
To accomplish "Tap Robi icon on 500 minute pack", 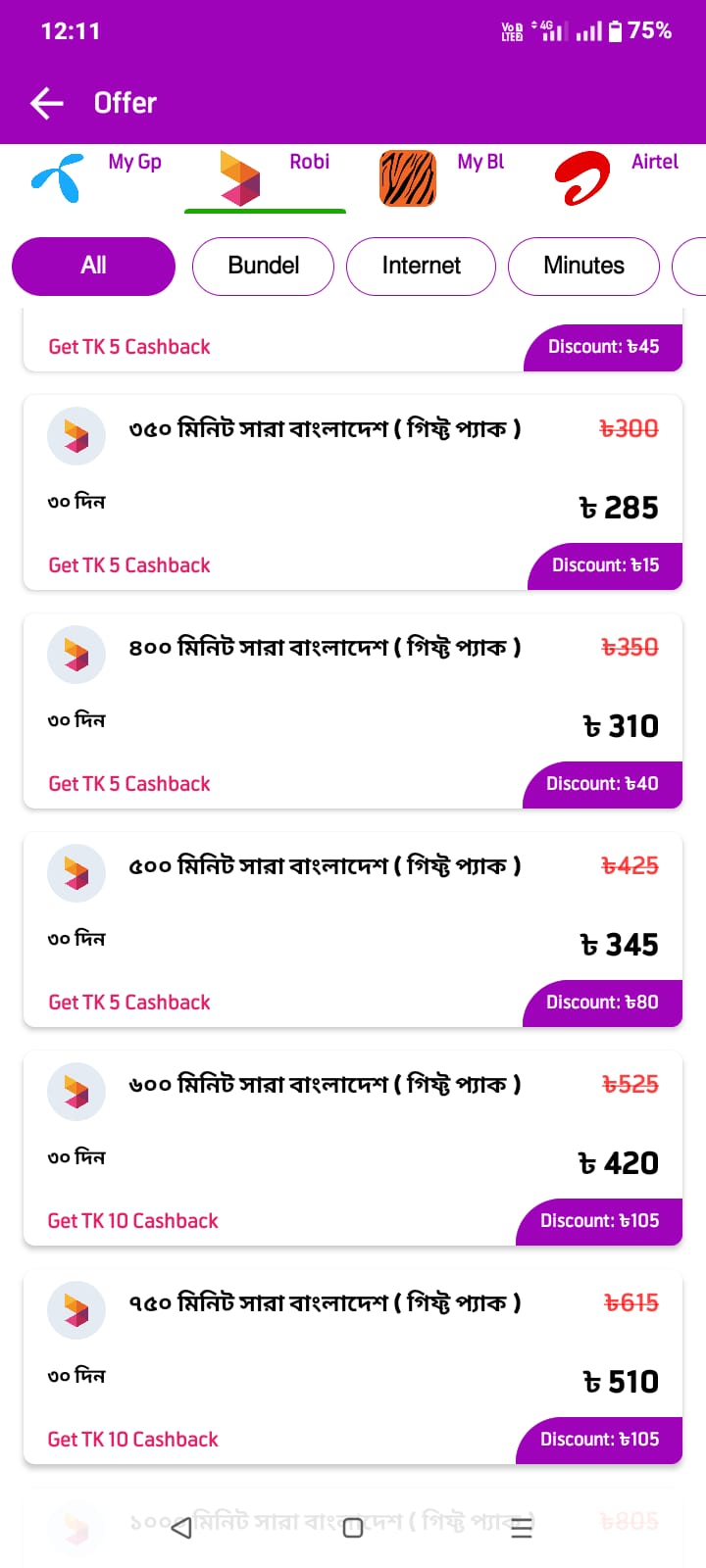I will tap(76, 872).
